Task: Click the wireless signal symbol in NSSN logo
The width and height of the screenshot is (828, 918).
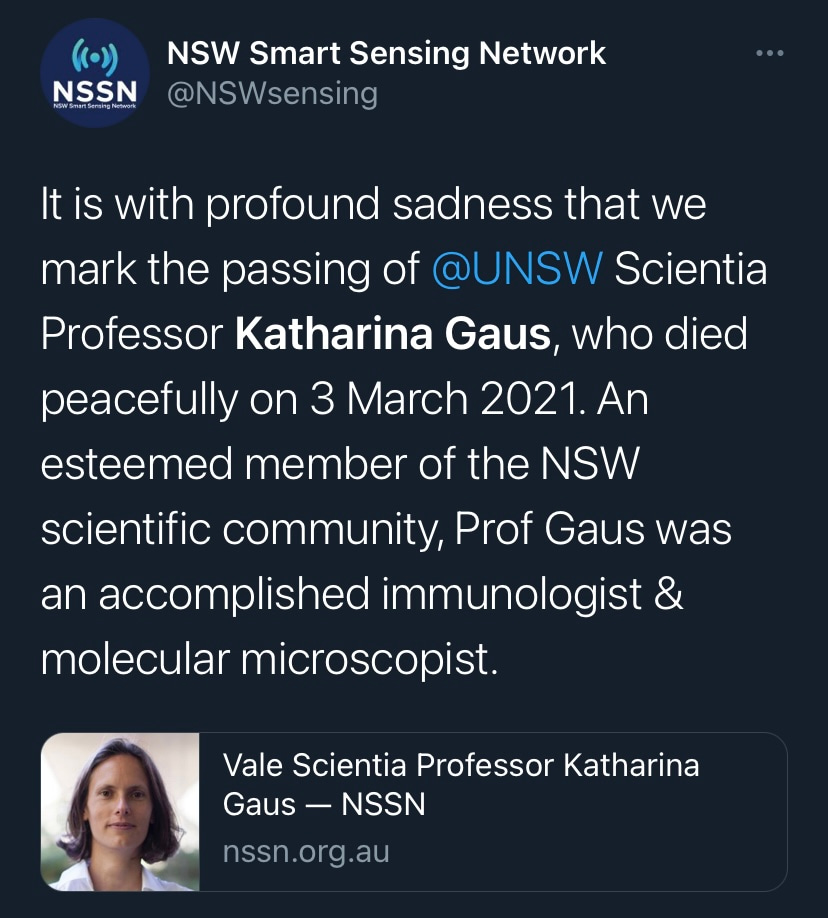Action: pyautogui.click(x=95, y=56)
